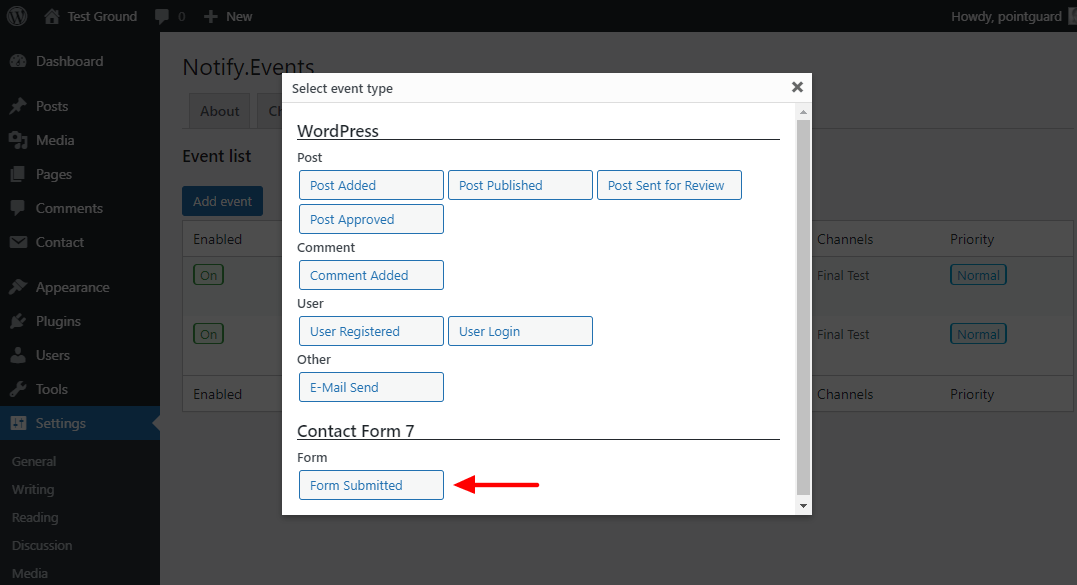
Task: Click the Enabled header in table top
Action: pos(217,239)
